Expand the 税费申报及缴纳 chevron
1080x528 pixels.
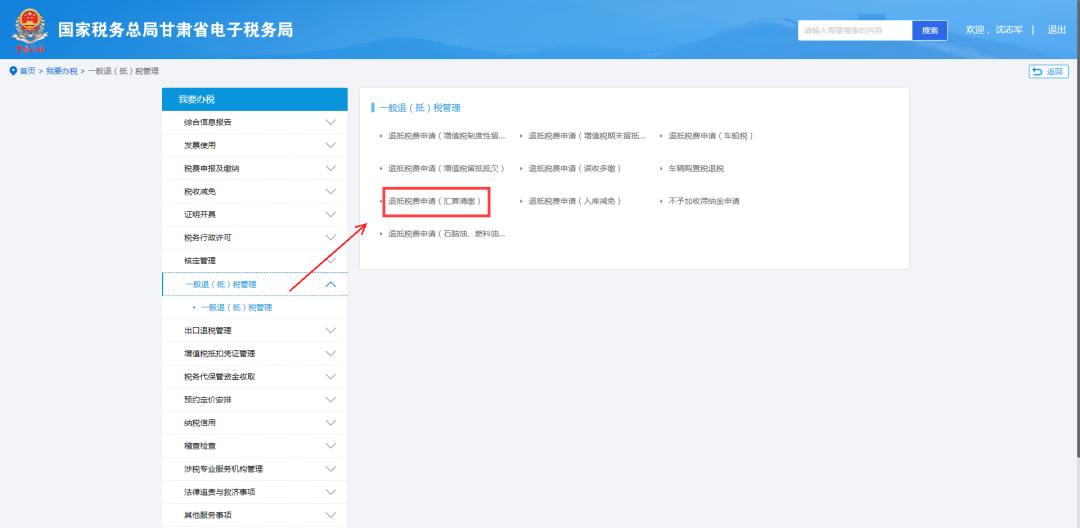pos(331,169)
